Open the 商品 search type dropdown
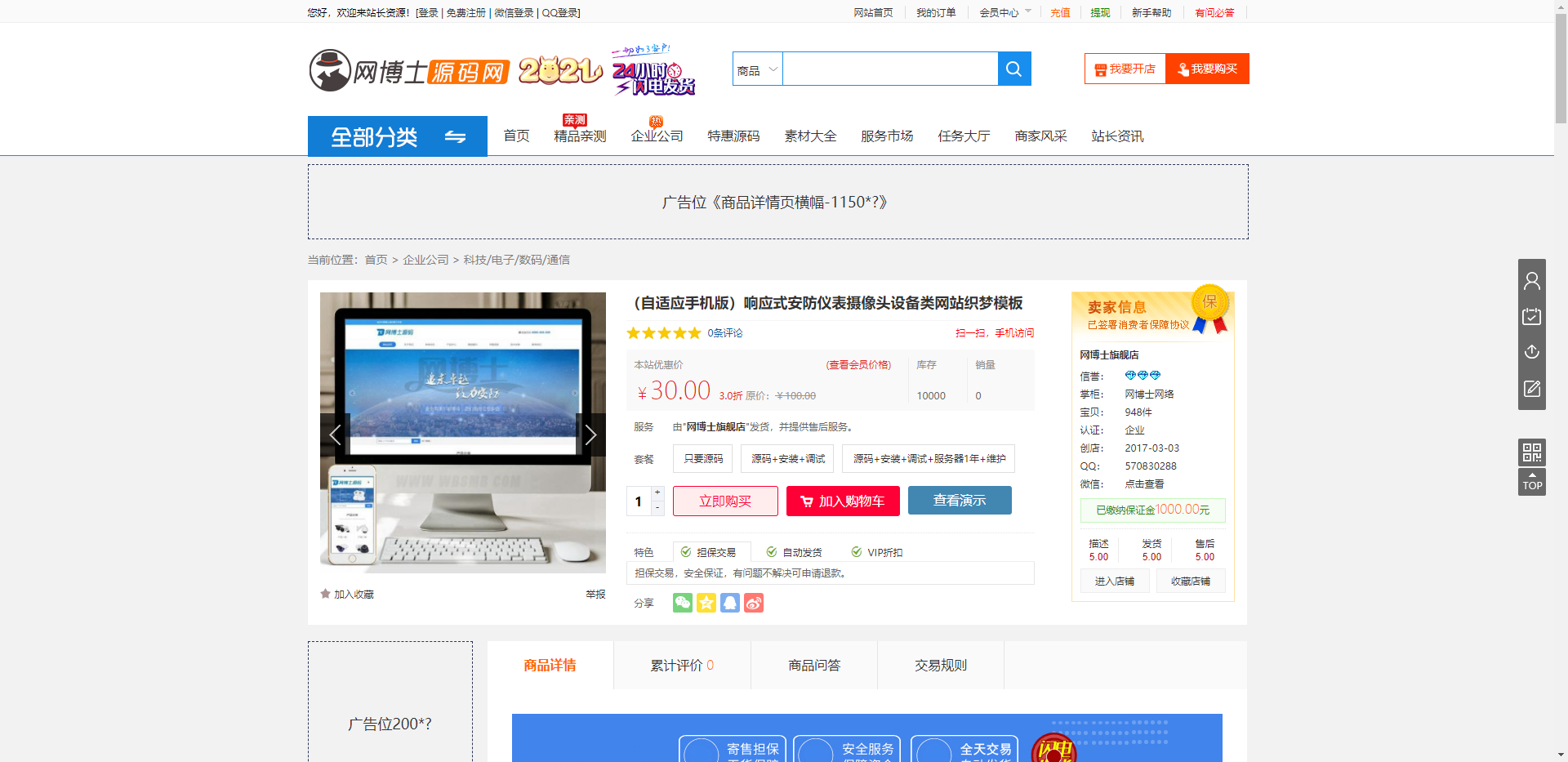 [758, 69]
